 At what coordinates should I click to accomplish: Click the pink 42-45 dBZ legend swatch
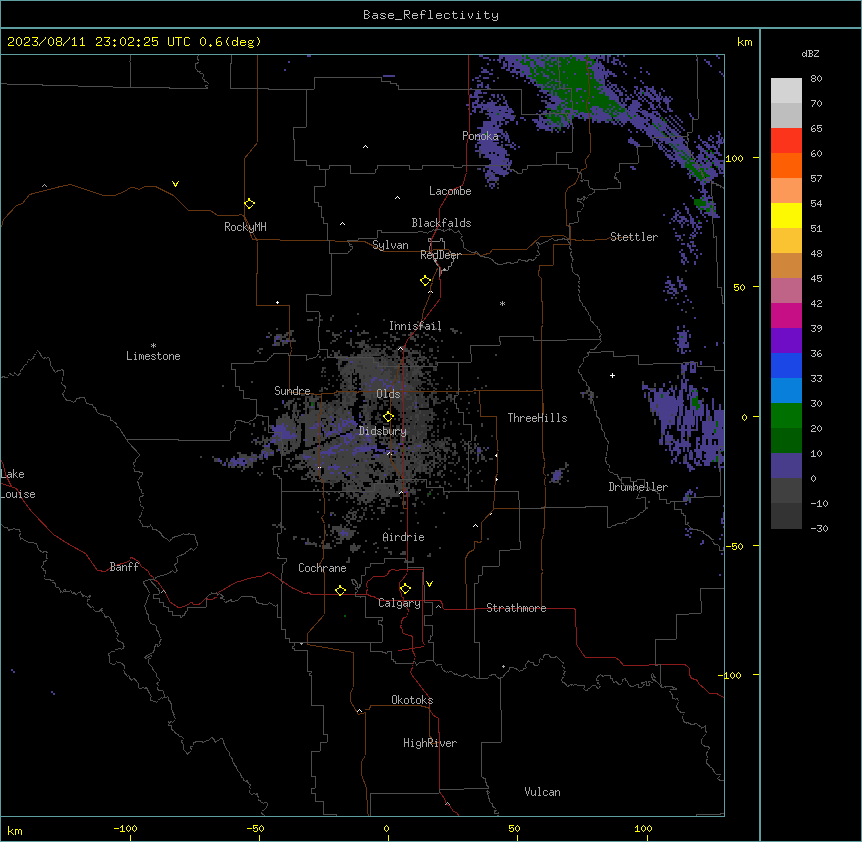click(786, 291)
